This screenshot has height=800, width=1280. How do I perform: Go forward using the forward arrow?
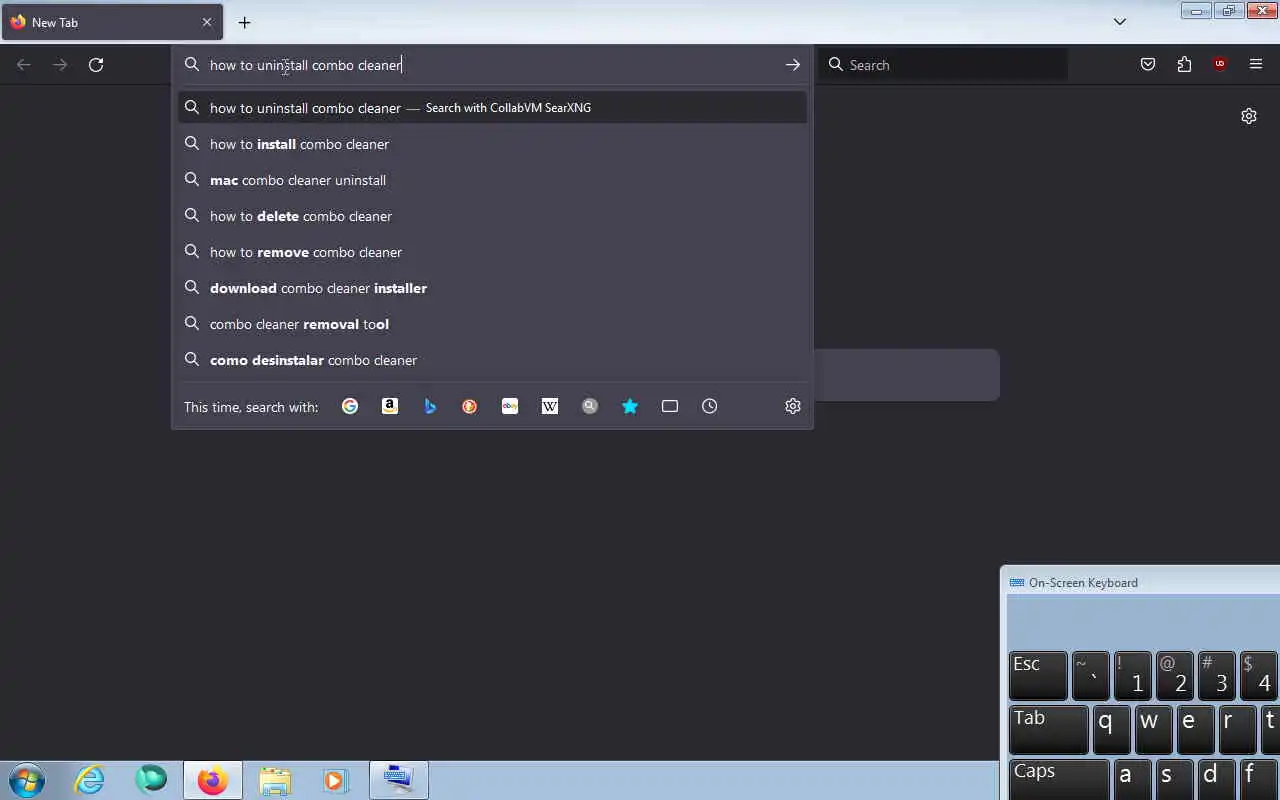tap(60, 65)
